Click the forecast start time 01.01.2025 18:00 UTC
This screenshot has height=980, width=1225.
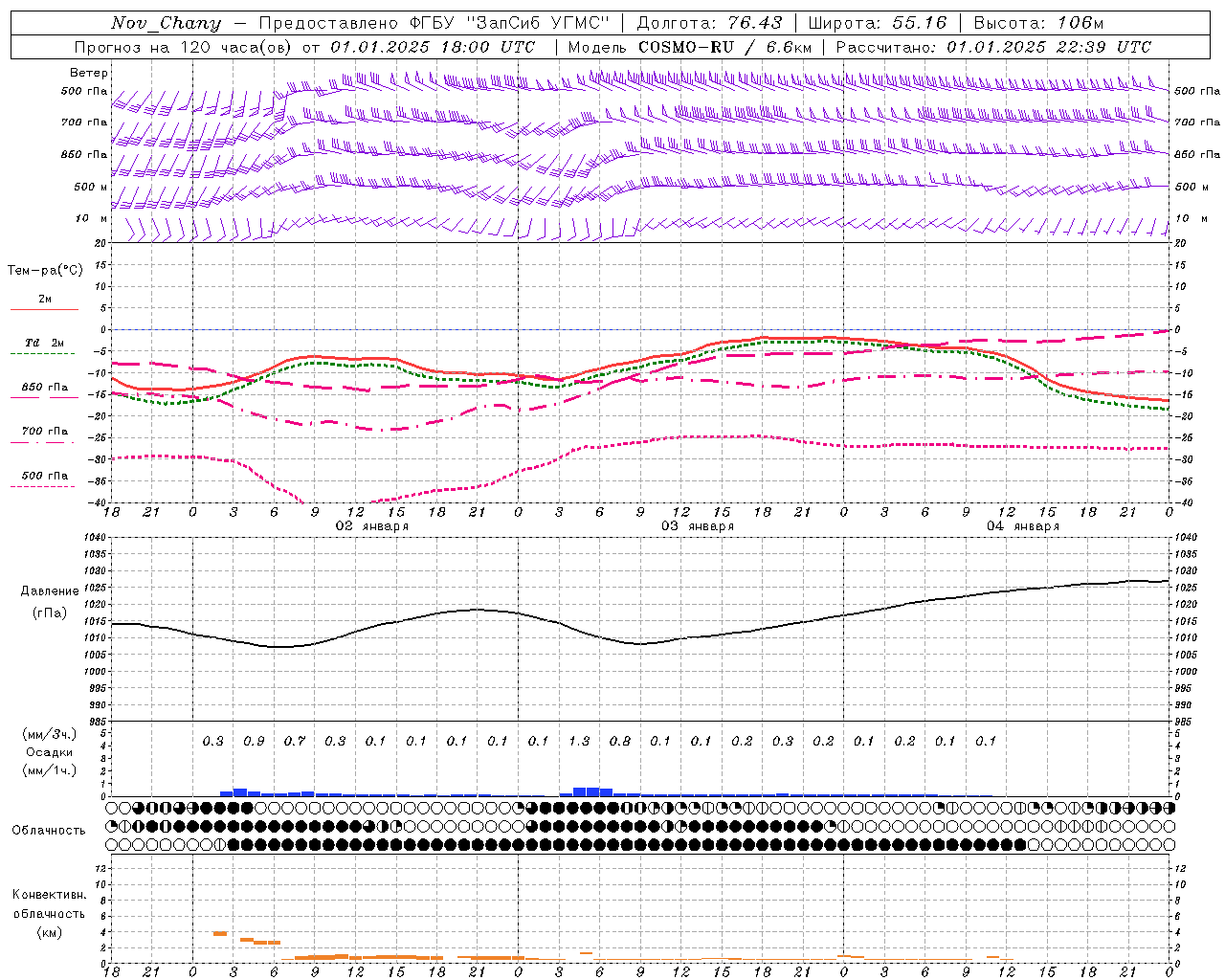pos(433,47)
